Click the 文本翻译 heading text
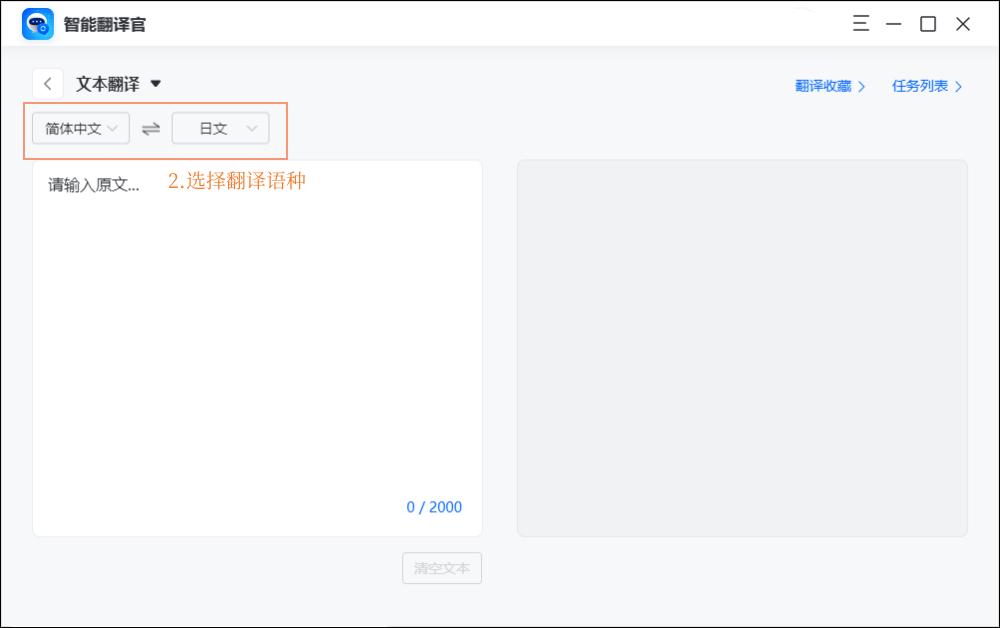Image resolution: width=1000 pixels, height=628 pixels. [x=108, y=84]
